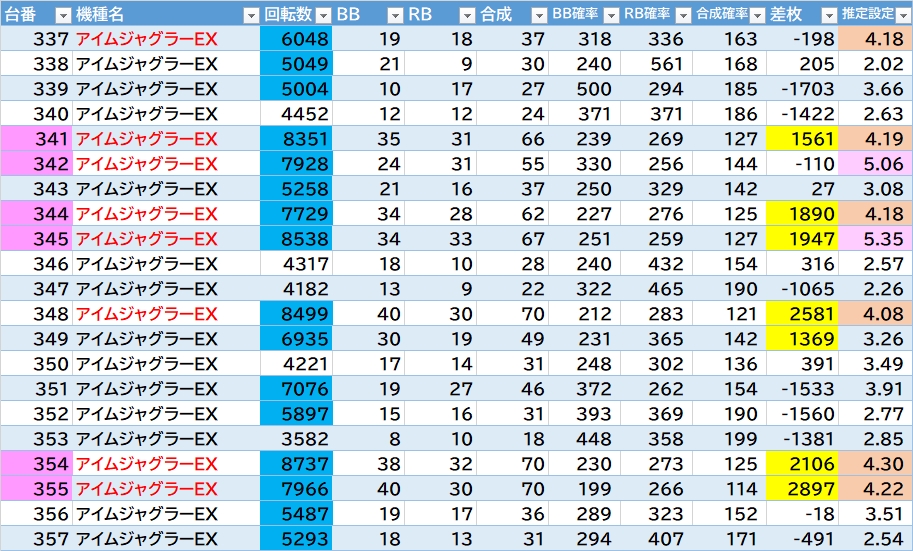The height and width of the screenshot is (551, 913).
Task: Select yellow medal difference cell 2897
Action: tap(802, 489)
